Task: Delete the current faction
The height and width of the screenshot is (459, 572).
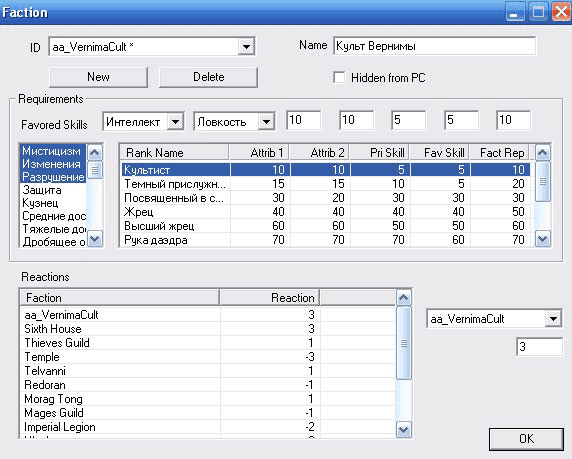Action: coord(208,77)
